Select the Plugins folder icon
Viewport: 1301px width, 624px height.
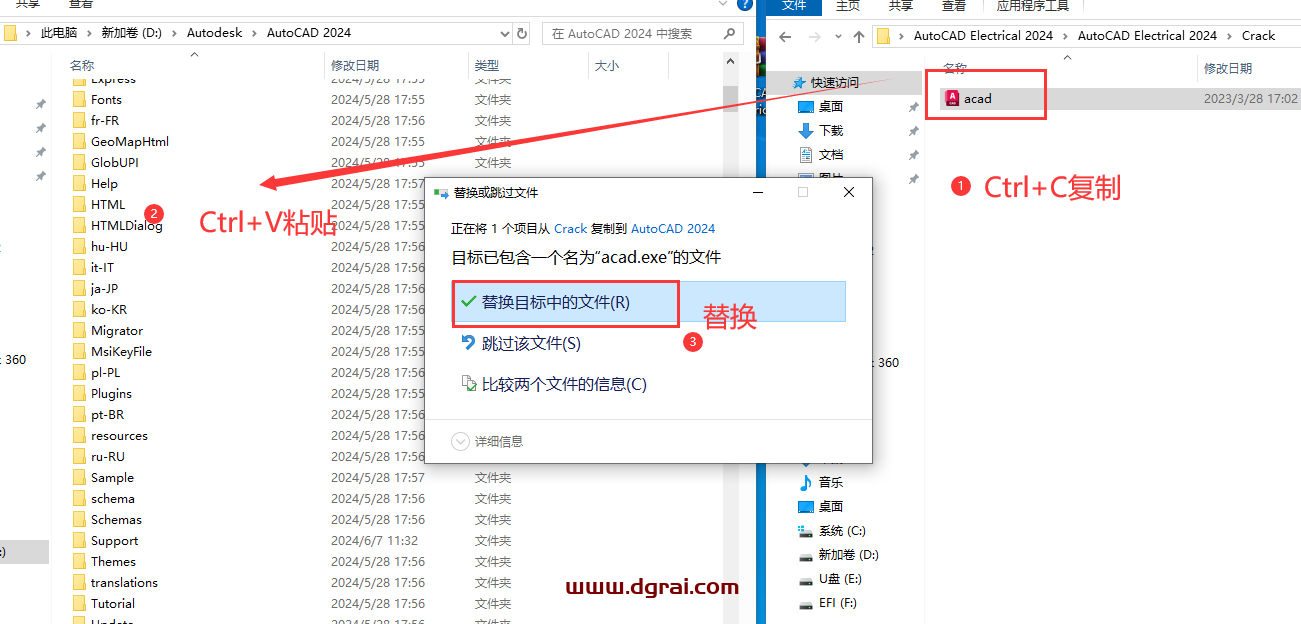[79, 394]
